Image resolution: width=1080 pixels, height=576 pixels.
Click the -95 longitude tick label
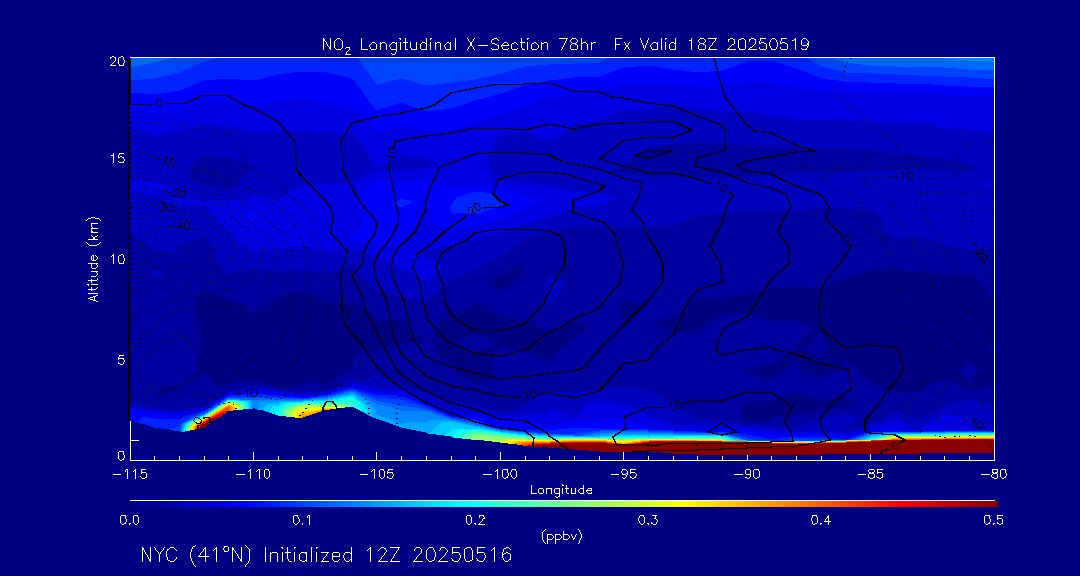623,475
